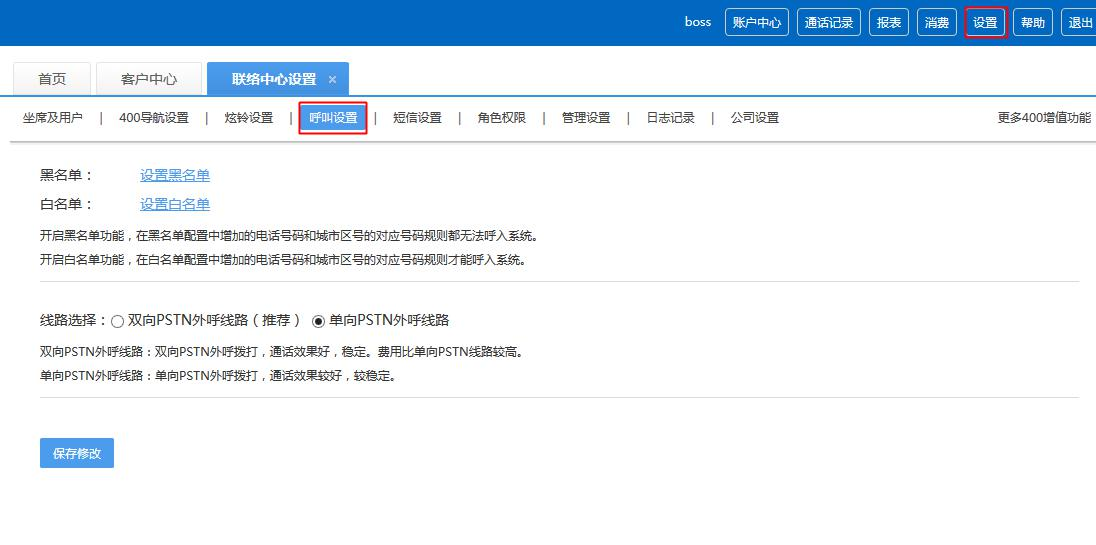Image resolution: width=1096 pixels, height=545 pixels.
Task: Open 账户中心 in the top bar
Action: click(x=756, y=23)
